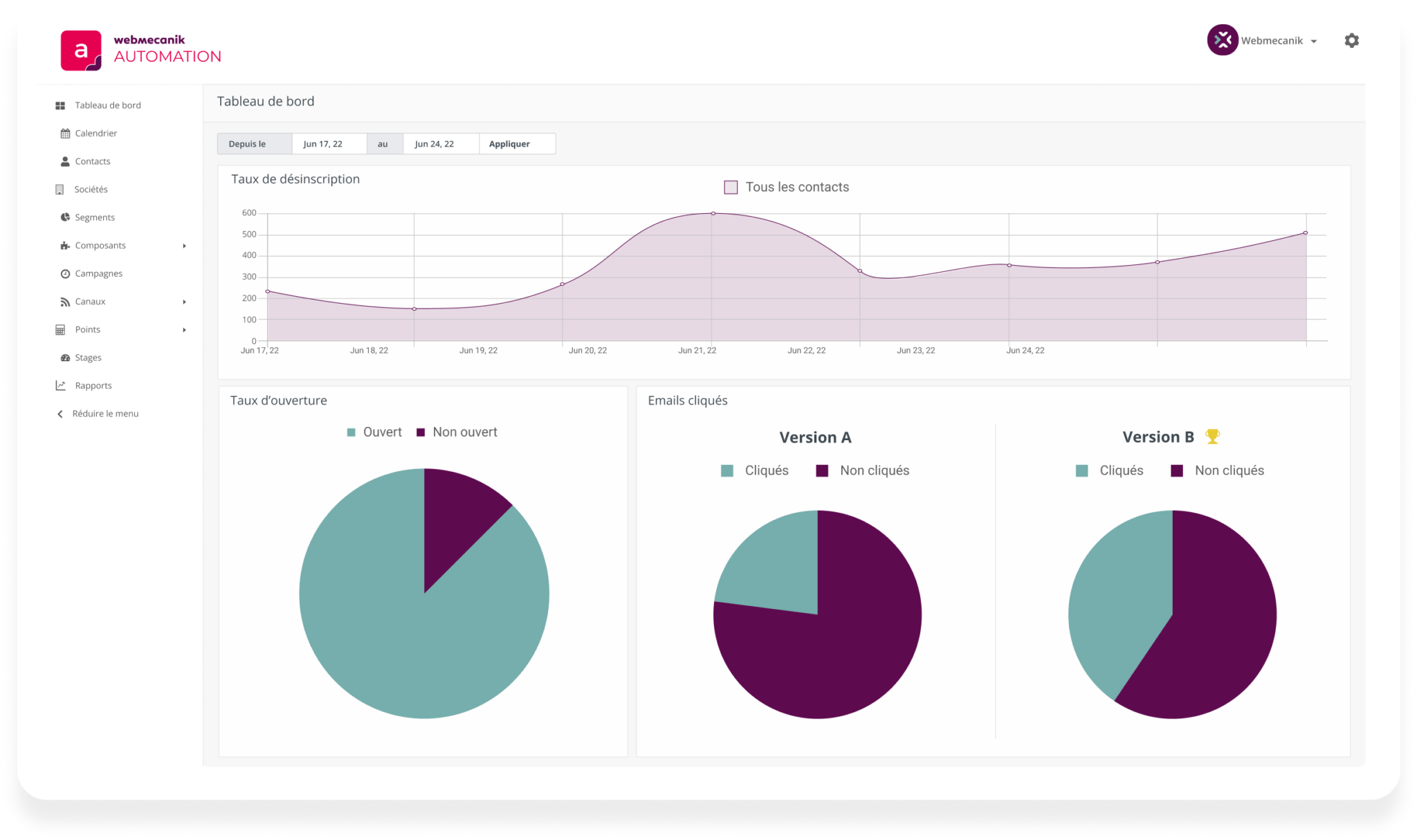Click the Segments pie-chart icon
Viewport: 1417px width, 840px height.
(x=64, y=217)
